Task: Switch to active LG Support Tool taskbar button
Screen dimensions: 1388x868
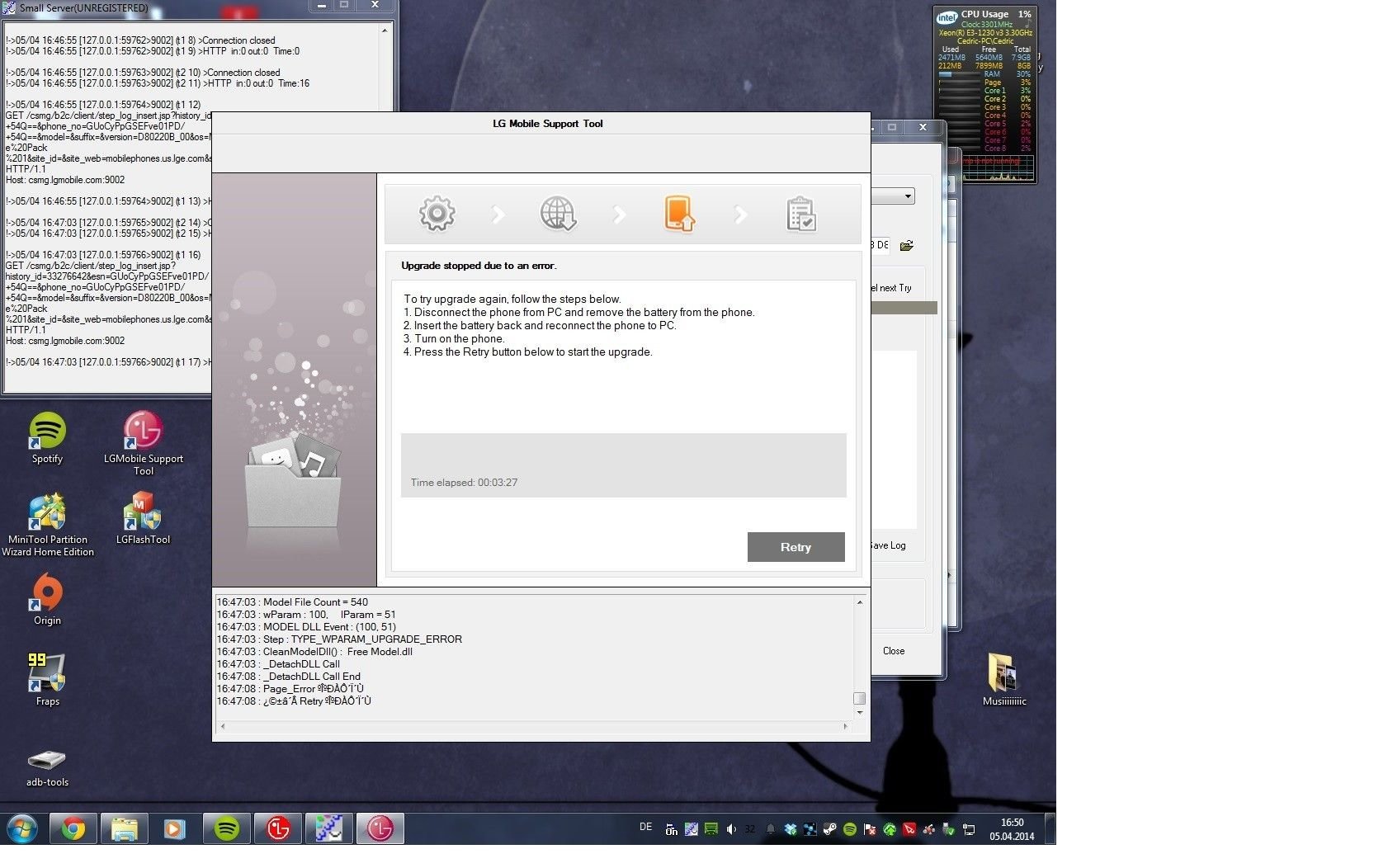Action: coord(380,828)
